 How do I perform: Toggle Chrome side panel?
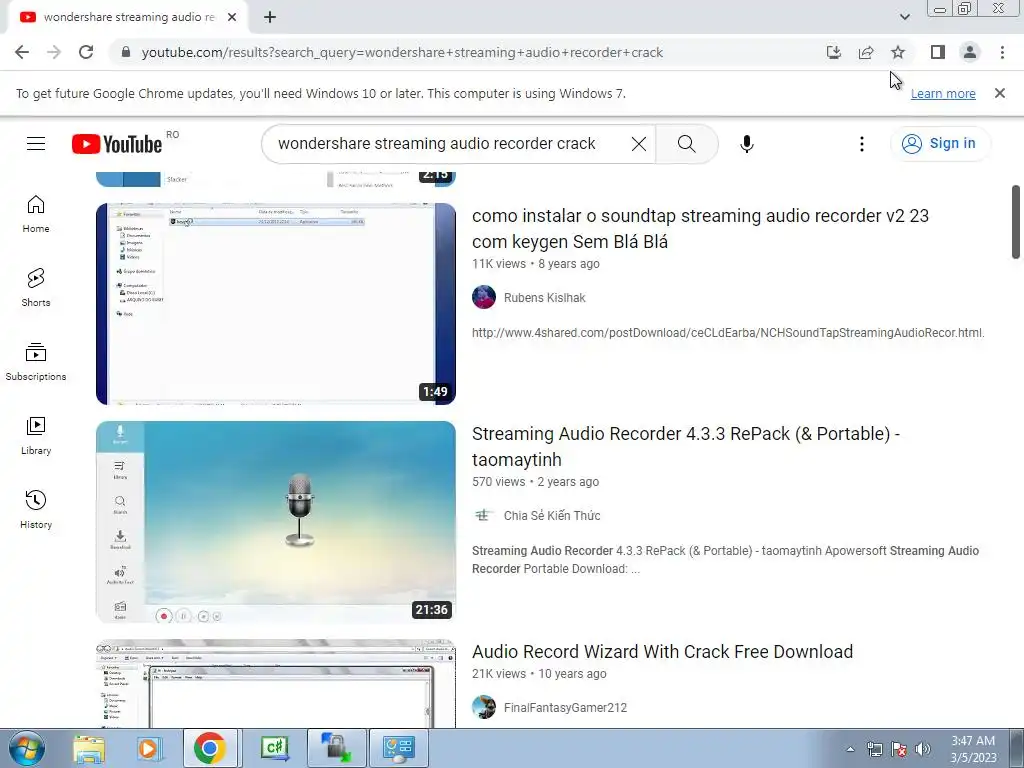[x=938, y=52]
